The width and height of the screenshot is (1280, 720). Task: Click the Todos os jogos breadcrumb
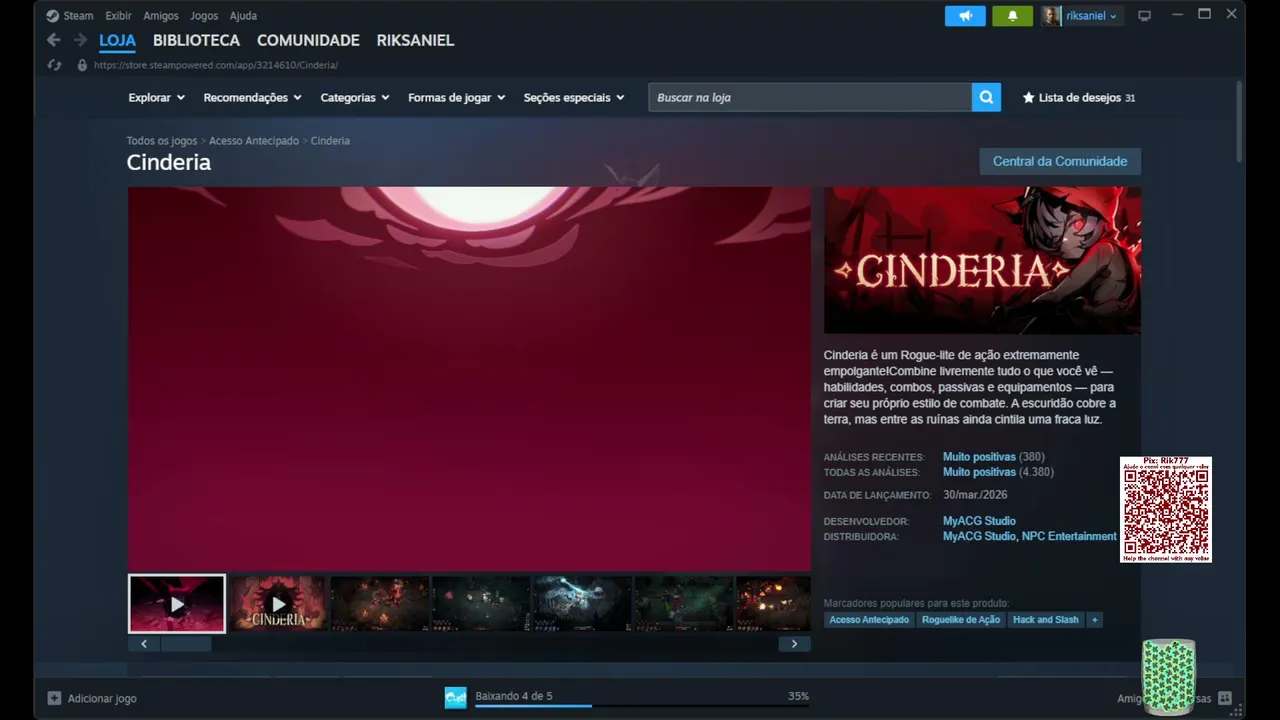click(x=162, y=141)
